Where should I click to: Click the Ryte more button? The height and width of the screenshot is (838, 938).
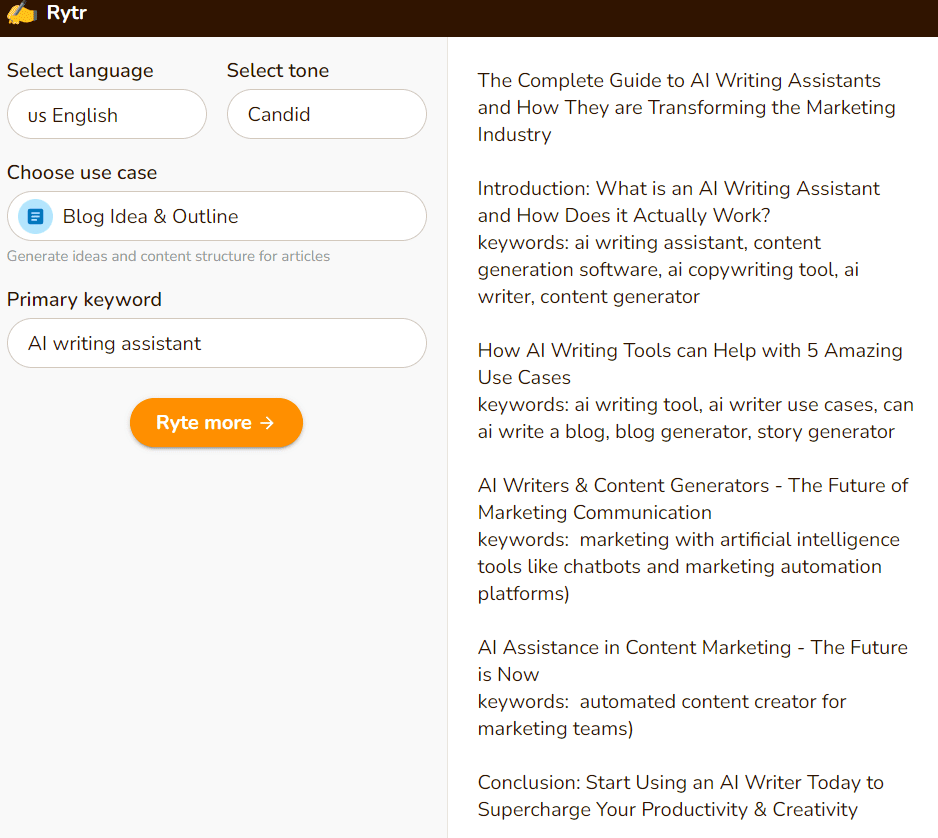pos(216,422)
